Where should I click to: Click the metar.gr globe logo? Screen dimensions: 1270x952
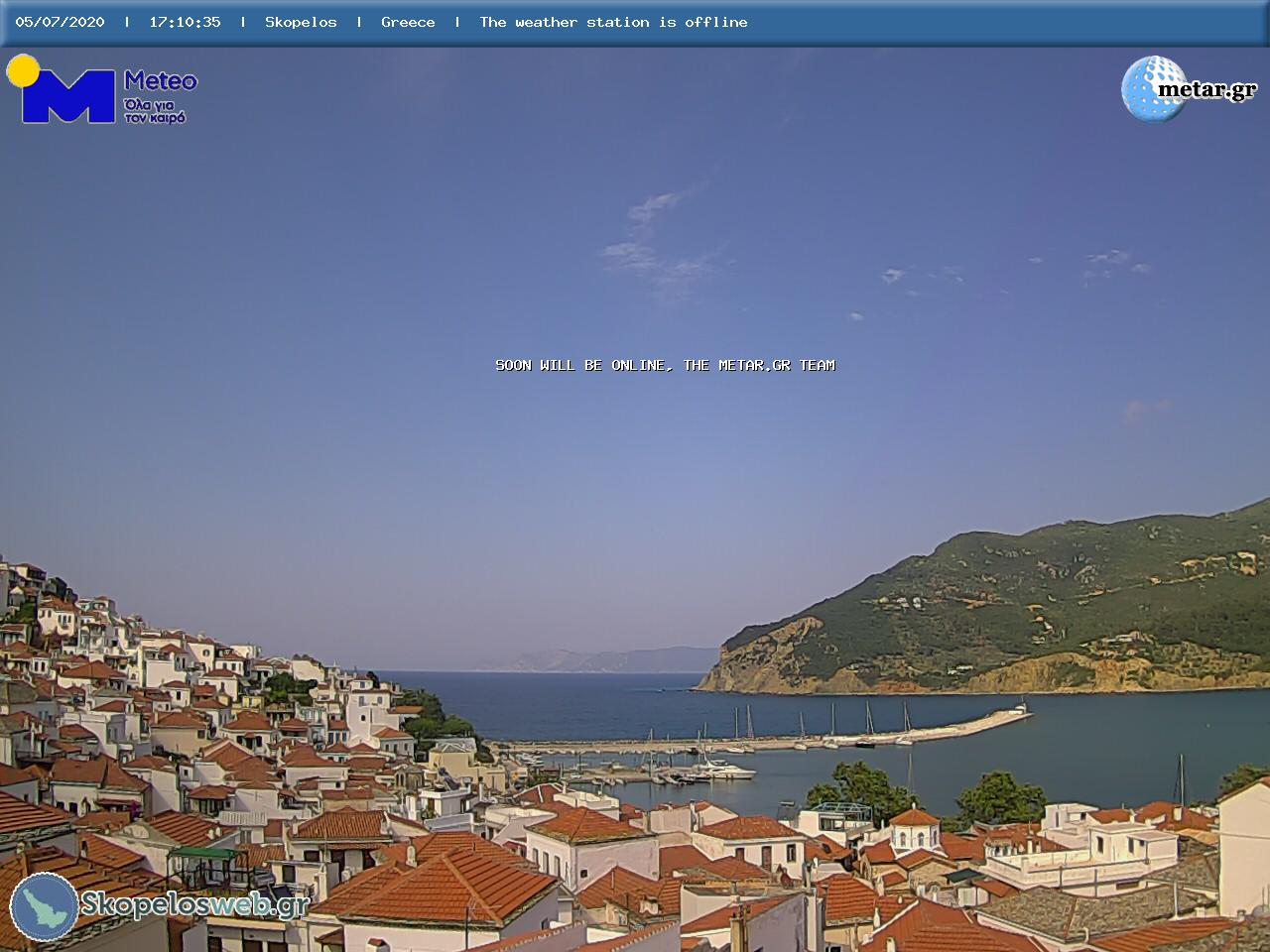click(x=1190, y=88)
